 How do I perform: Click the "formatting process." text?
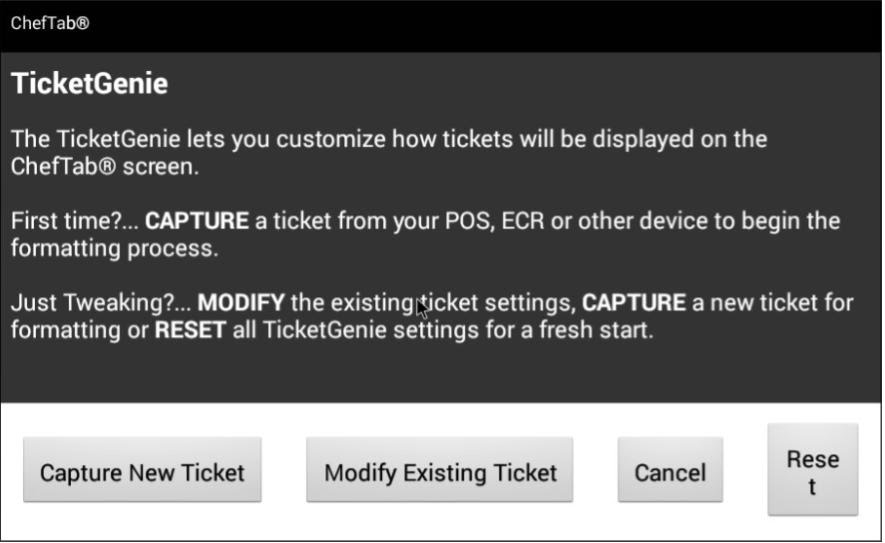[x=113, y=248]
